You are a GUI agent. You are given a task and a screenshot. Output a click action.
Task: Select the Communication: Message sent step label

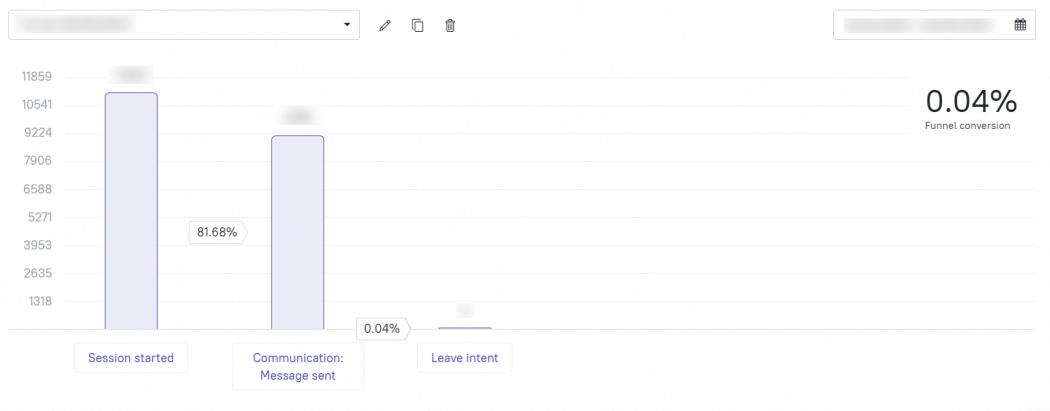298,367
